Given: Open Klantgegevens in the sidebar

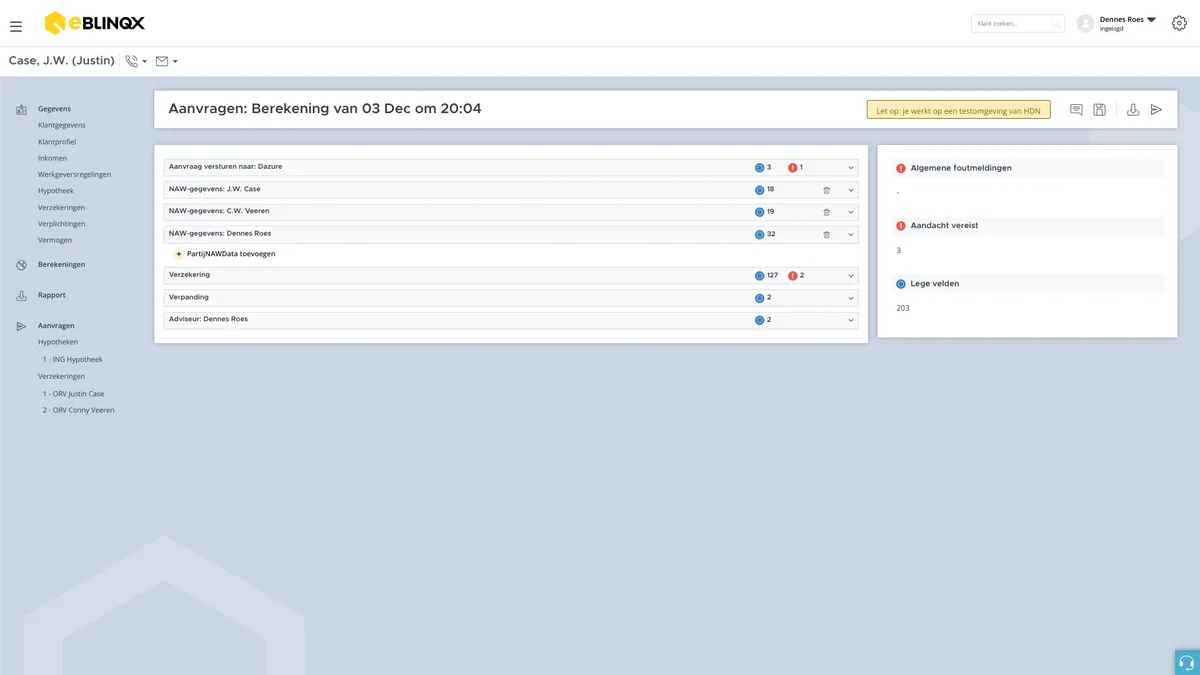Looking at the screenshot, I should (x=62, y=125).
